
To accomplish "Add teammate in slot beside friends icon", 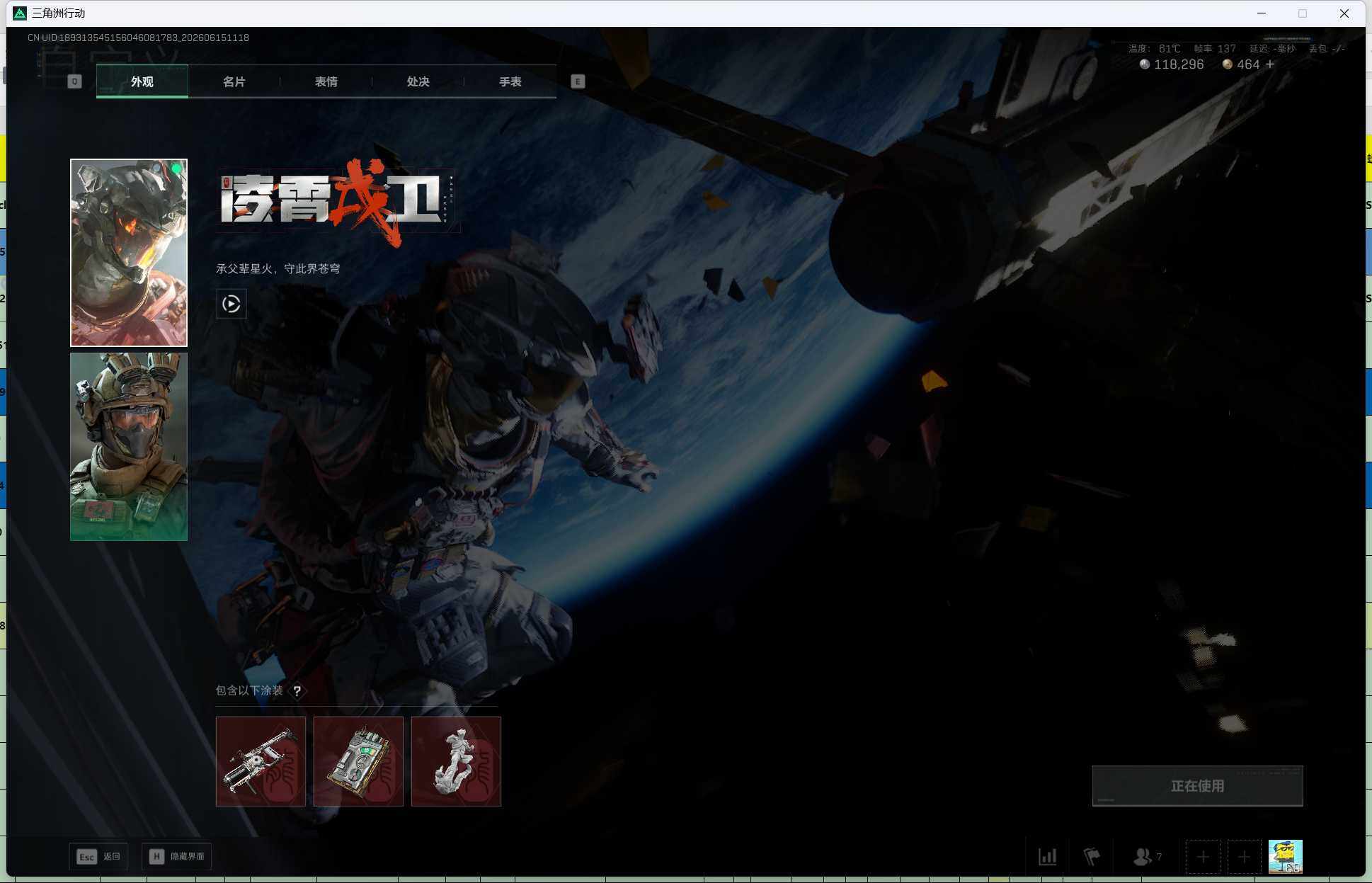I will click(1203, 857).
